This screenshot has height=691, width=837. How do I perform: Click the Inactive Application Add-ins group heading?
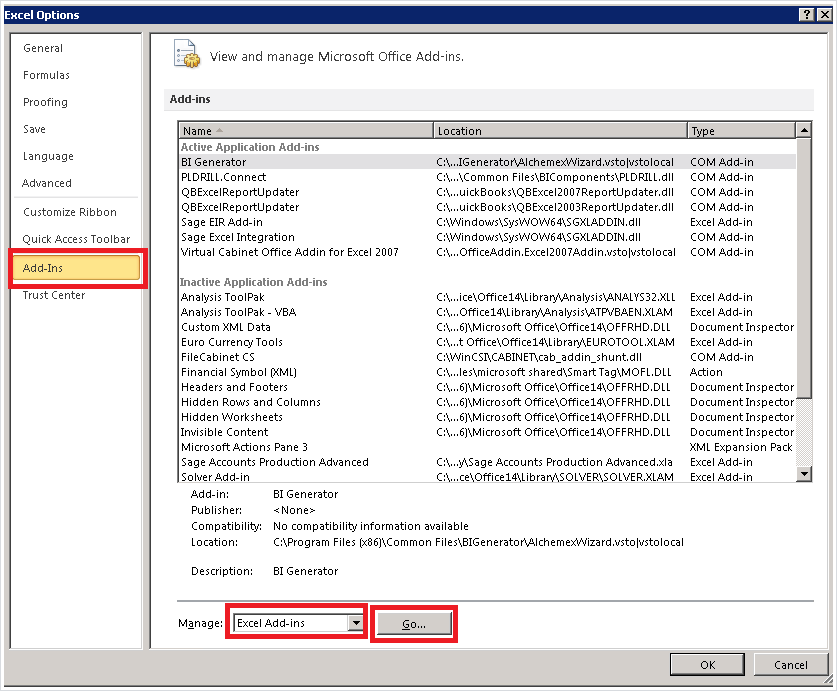point(254,282)
